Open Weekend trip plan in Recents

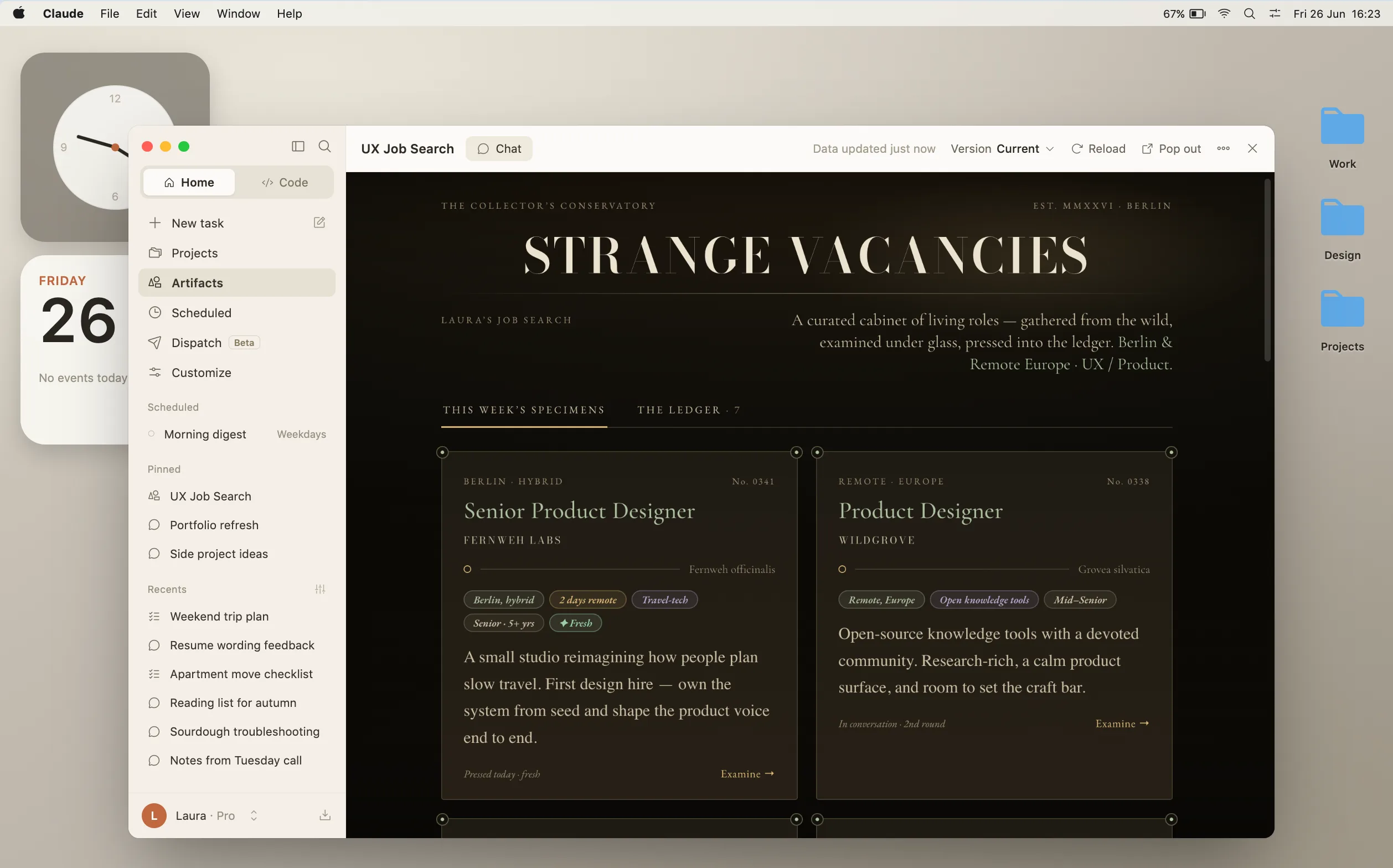[x=236, y=616]
